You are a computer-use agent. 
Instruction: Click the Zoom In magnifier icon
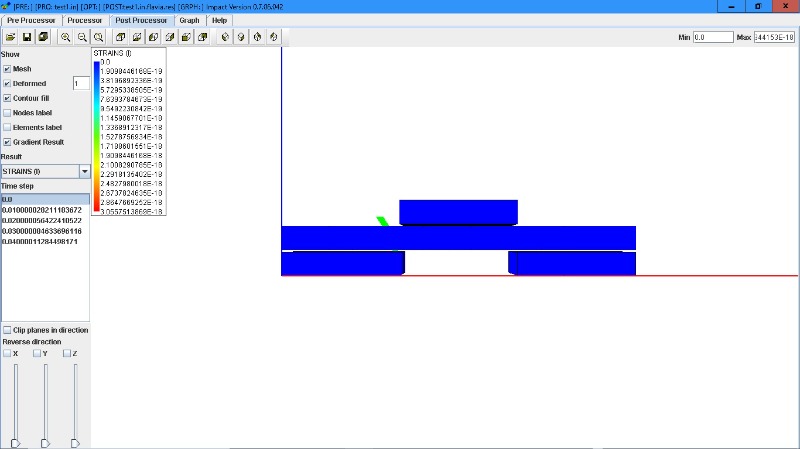(x=65, y=37)
